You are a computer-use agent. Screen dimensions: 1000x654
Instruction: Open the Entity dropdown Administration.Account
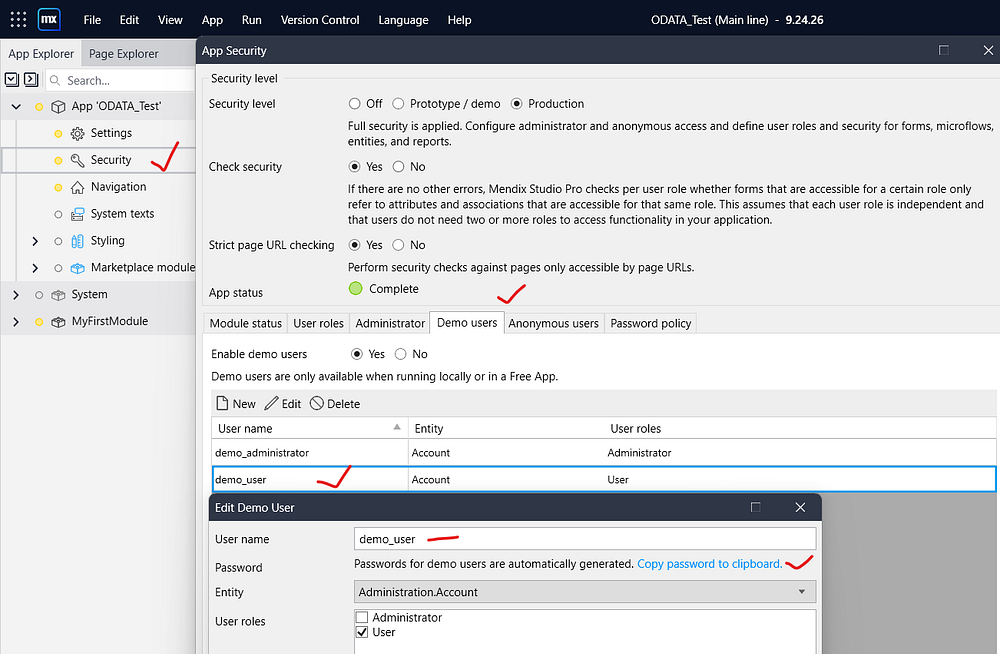click(x=585, y=592)
